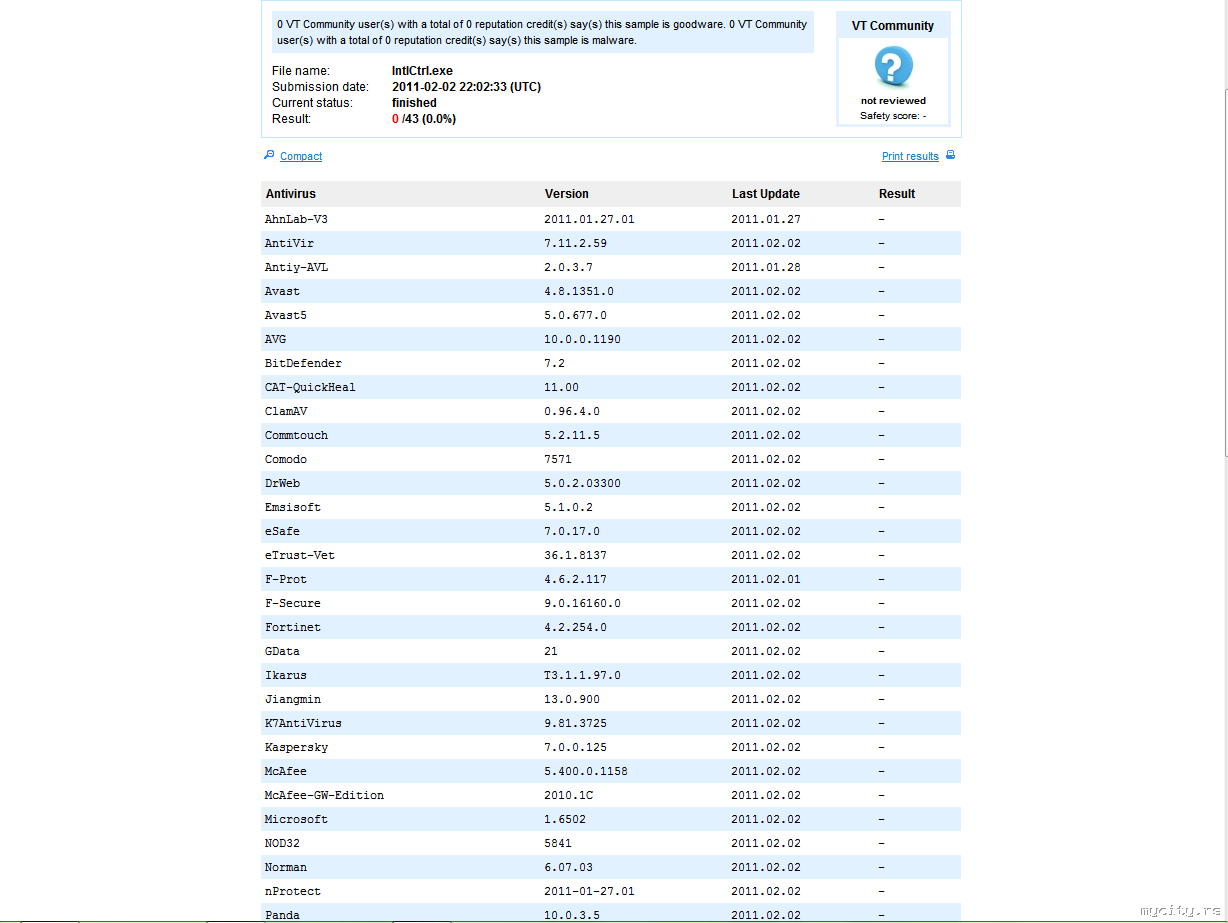Click the Result column header

click(x=897, y=194)
